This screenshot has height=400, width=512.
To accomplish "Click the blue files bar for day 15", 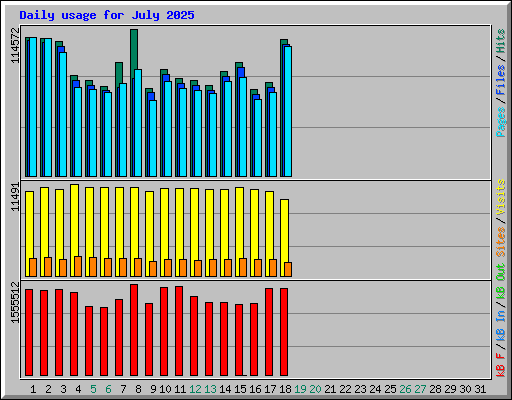I will click(x=241, y=72).
